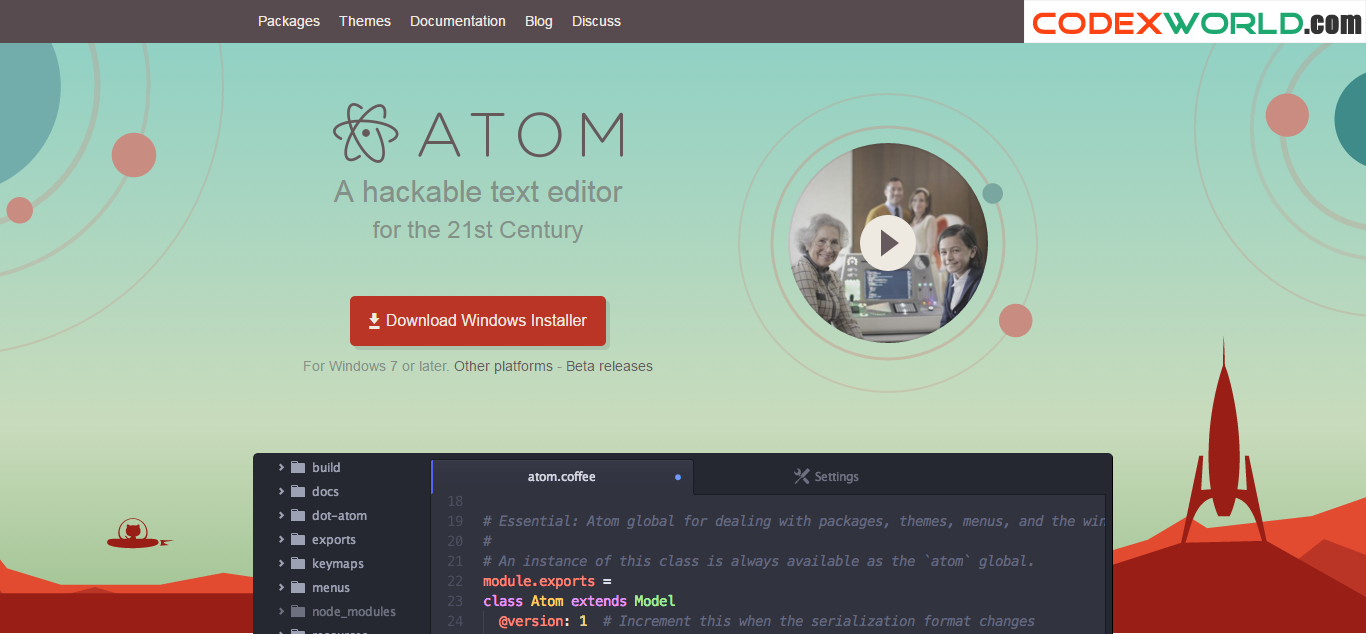Click the GitHub Octocat saucer icon
This screenshot has width=1366, height=634.
pos(140,534)
